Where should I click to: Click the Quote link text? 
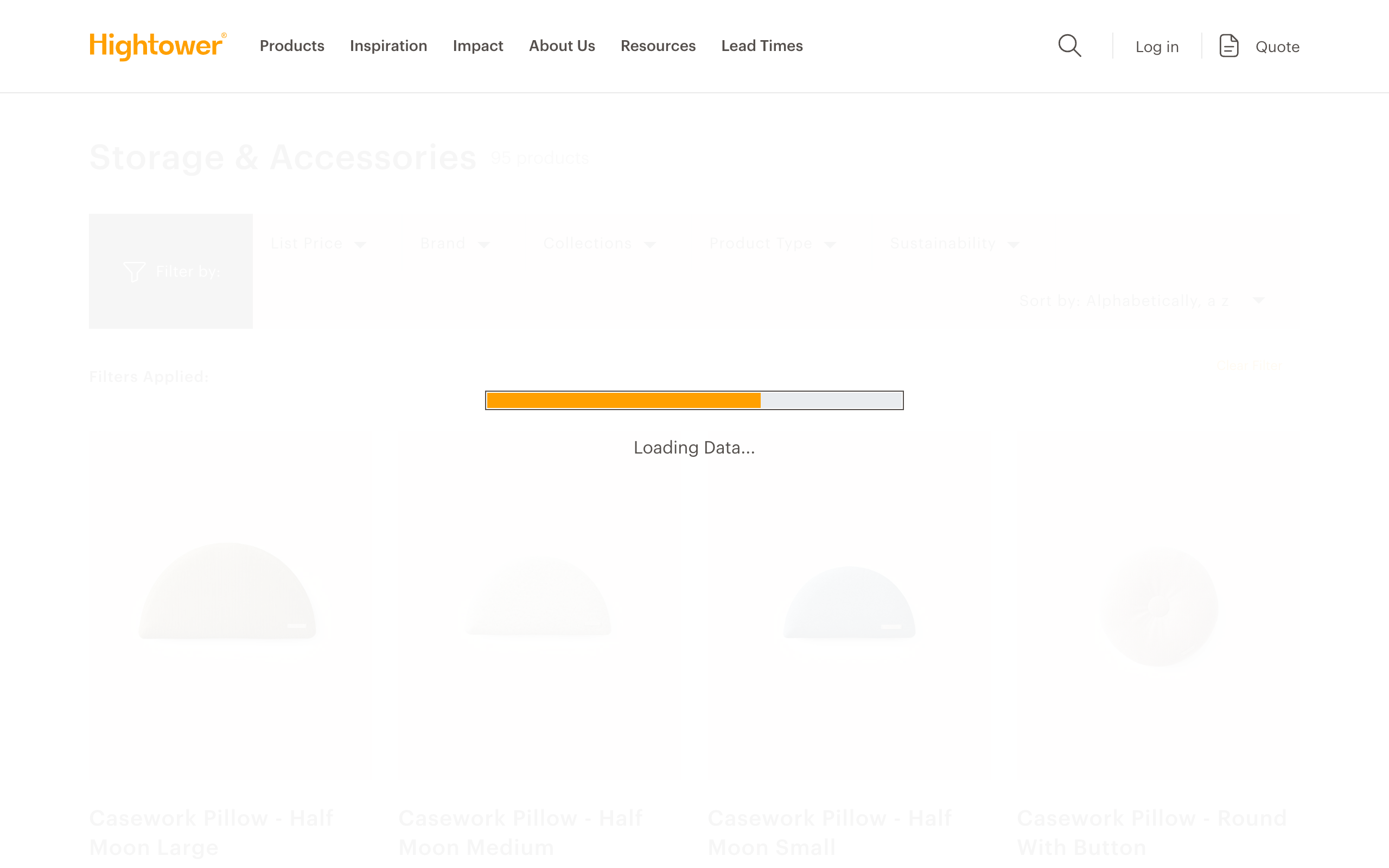[1277, 47]
